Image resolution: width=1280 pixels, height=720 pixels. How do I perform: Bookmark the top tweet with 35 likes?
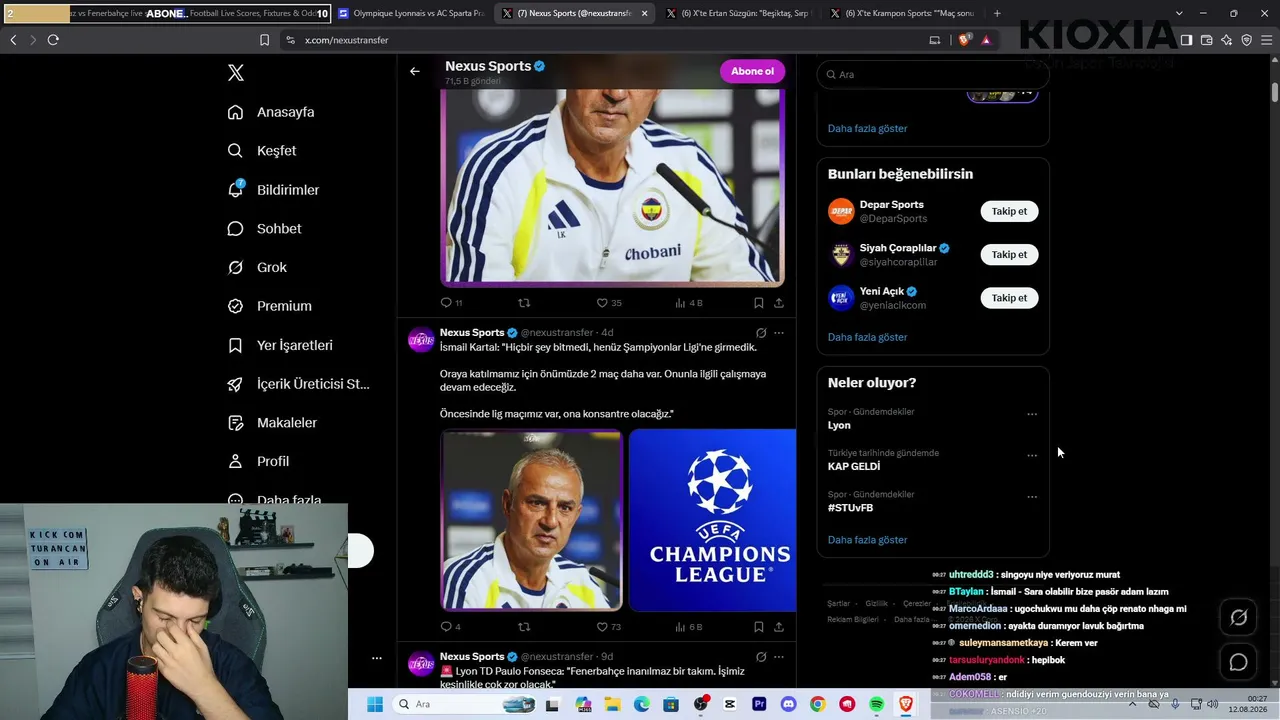pos(758,303)
